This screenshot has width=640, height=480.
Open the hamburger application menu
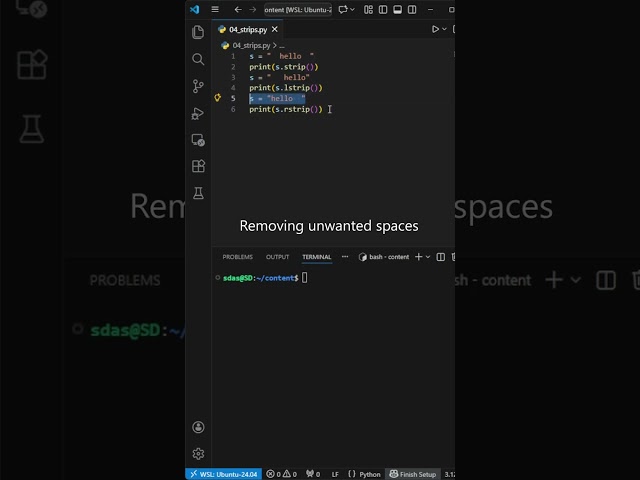point(215,9)
